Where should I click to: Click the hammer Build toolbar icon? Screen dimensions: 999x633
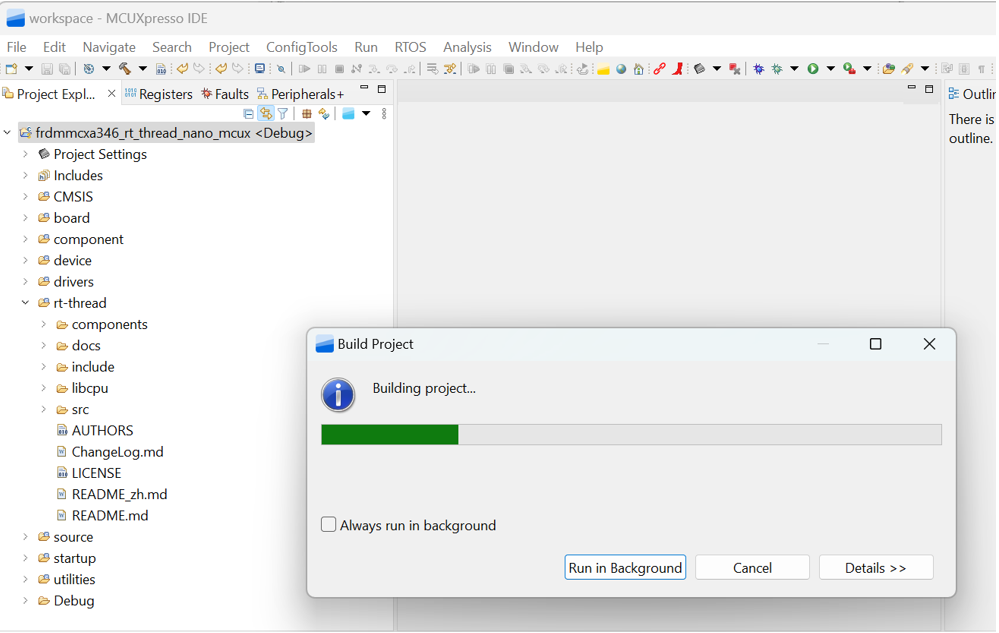click(125, 69)
